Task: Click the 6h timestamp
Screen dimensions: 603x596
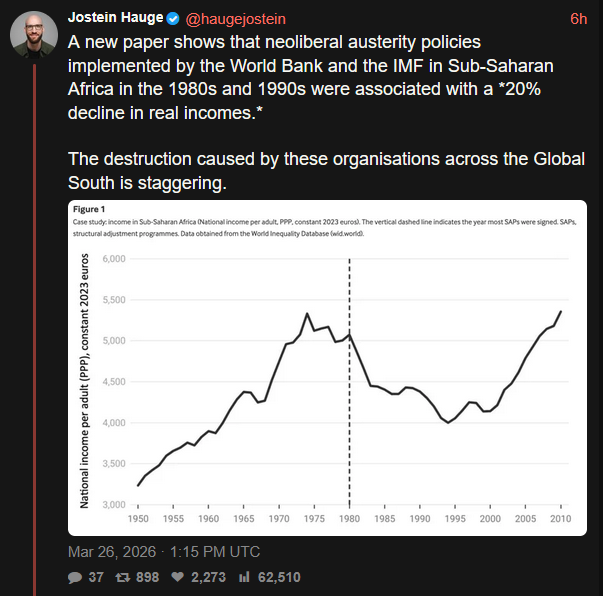Action: [x=578, y=19]
